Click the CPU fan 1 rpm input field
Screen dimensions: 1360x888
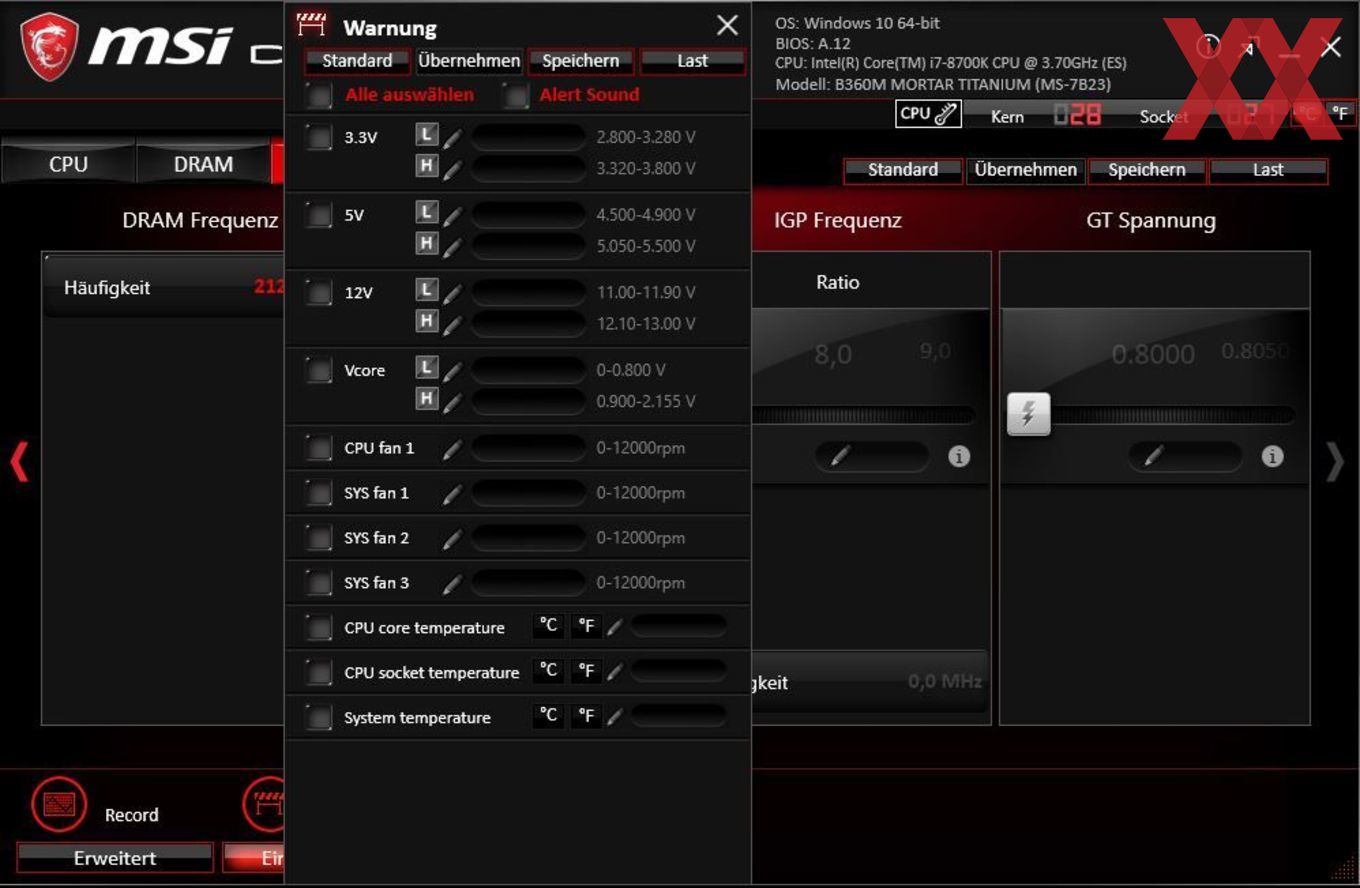click(529, 448)
